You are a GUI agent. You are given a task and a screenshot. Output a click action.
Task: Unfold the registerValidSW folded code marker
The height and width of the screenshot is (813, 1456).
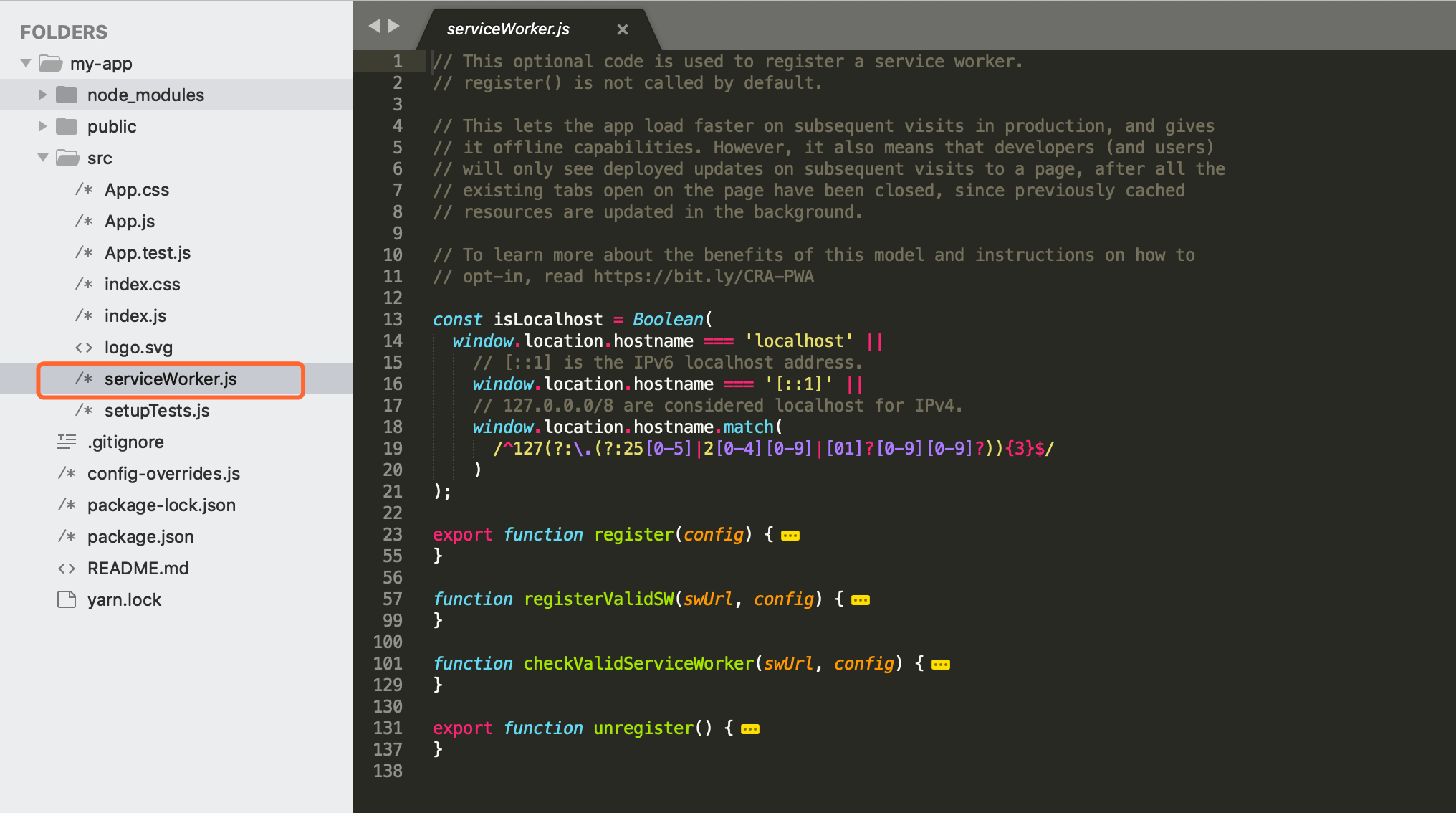861,600
